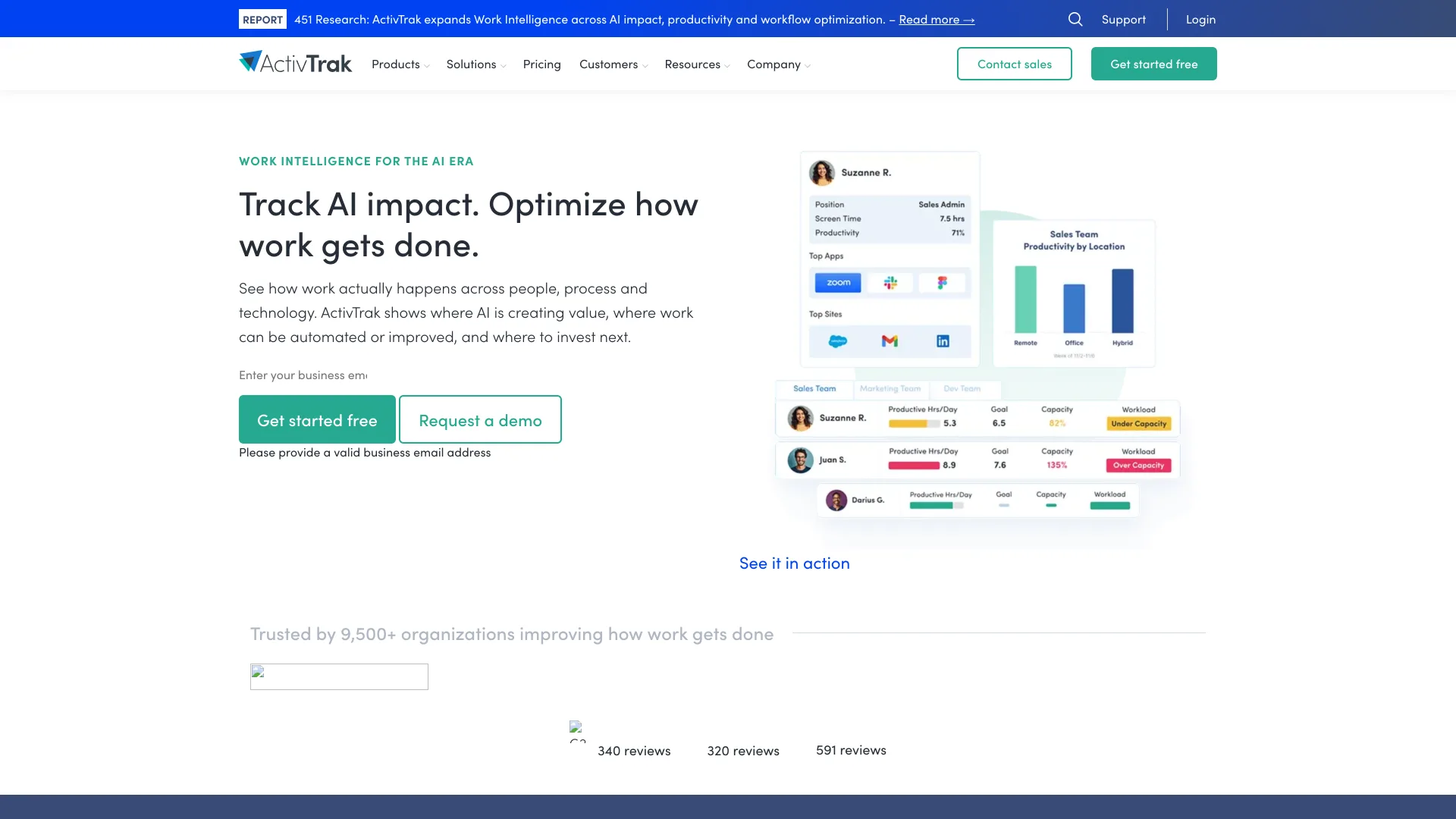The image size is (1456, 819).
Task: Click the broken customer logo image
Action: click(x=339, y=676)
